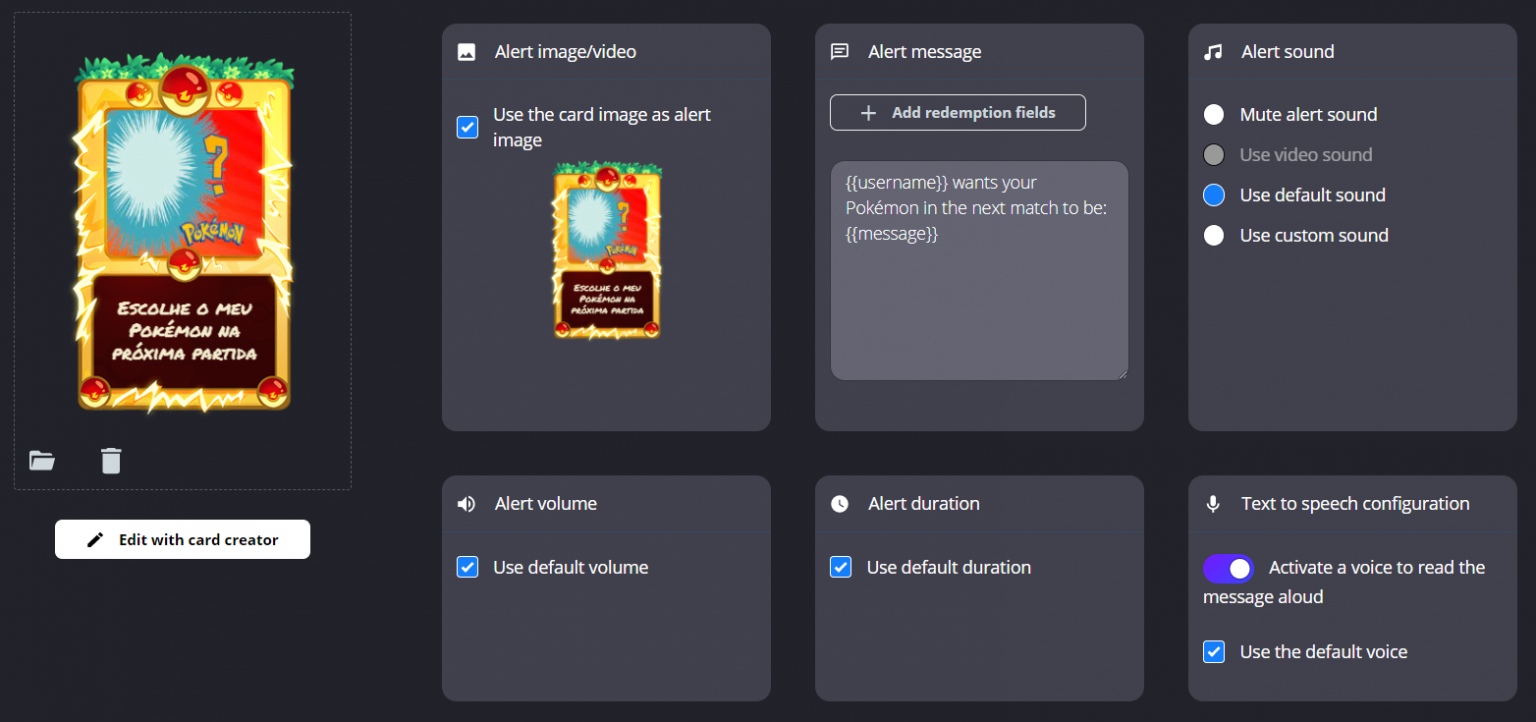Image resolution: width=1536 pixels, height=722 pixels.
Task: Toggle off Activate a voice to read the message
Action: (x=1228, y=568)
